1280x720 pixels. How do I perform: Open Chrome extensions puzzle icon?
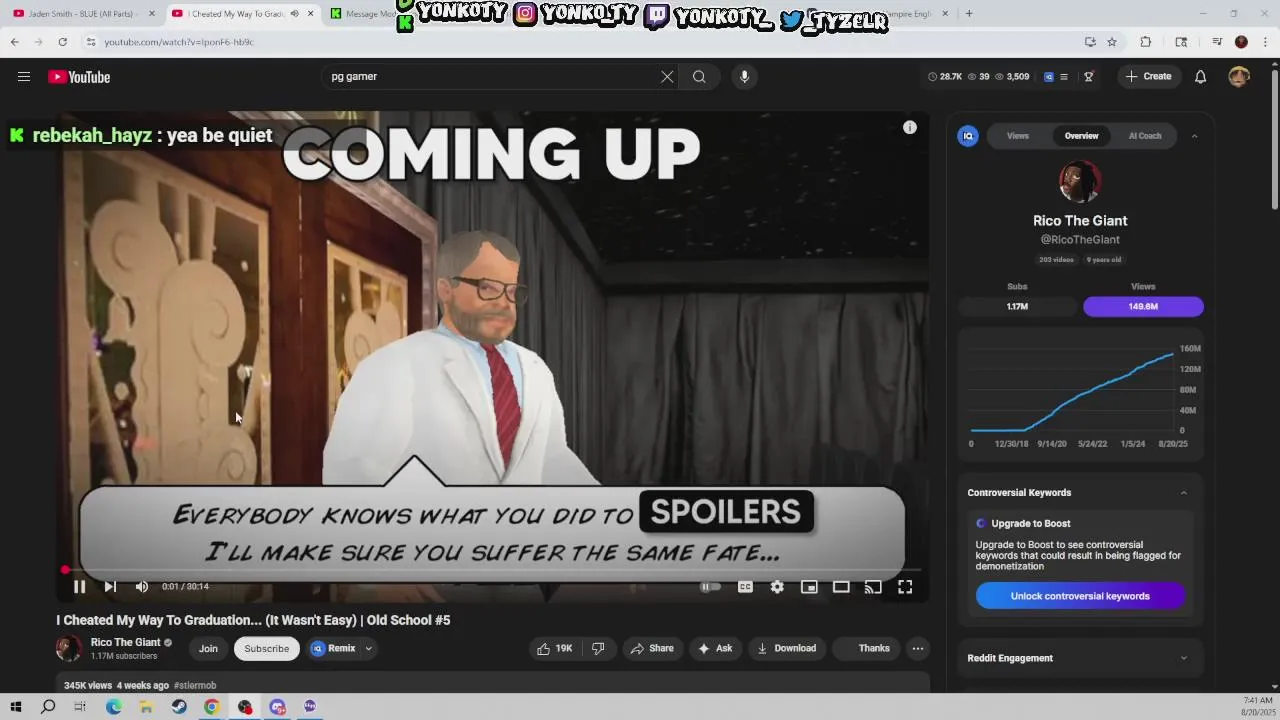pos(1146,42)
